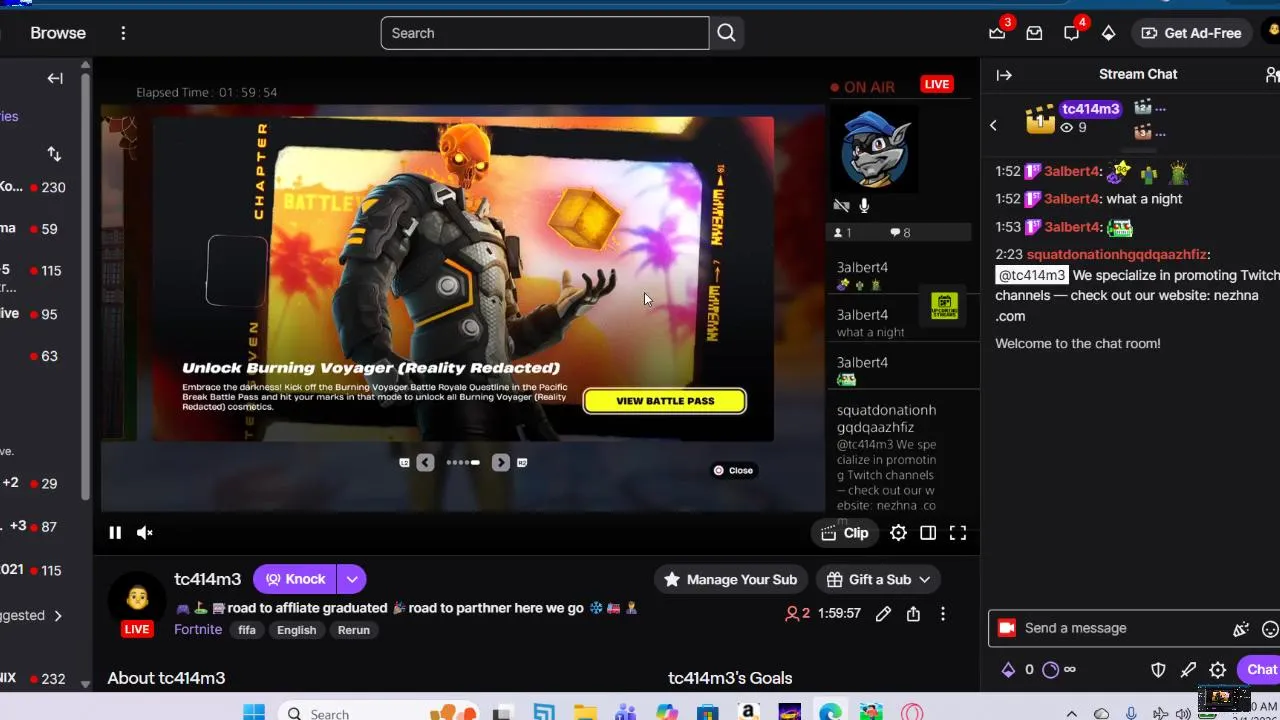Expand the suggested section chevron in sidebar
This screenshot has height=720, width=1280.
click(x=58, y=616)
